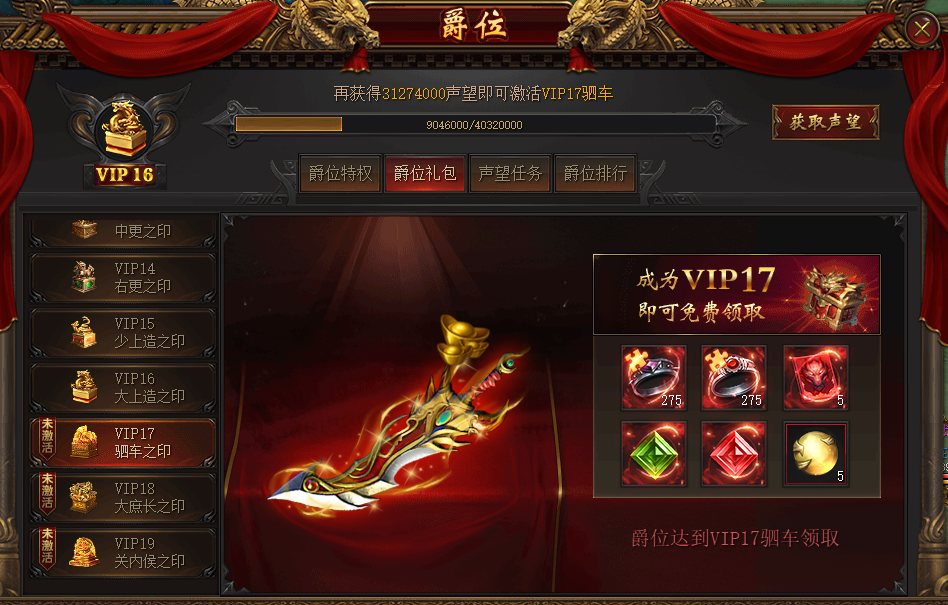Viewport: 948px width, 605px height.
Task: Click the VIP 16 golden seal badge
Action: tap(124, 137)
